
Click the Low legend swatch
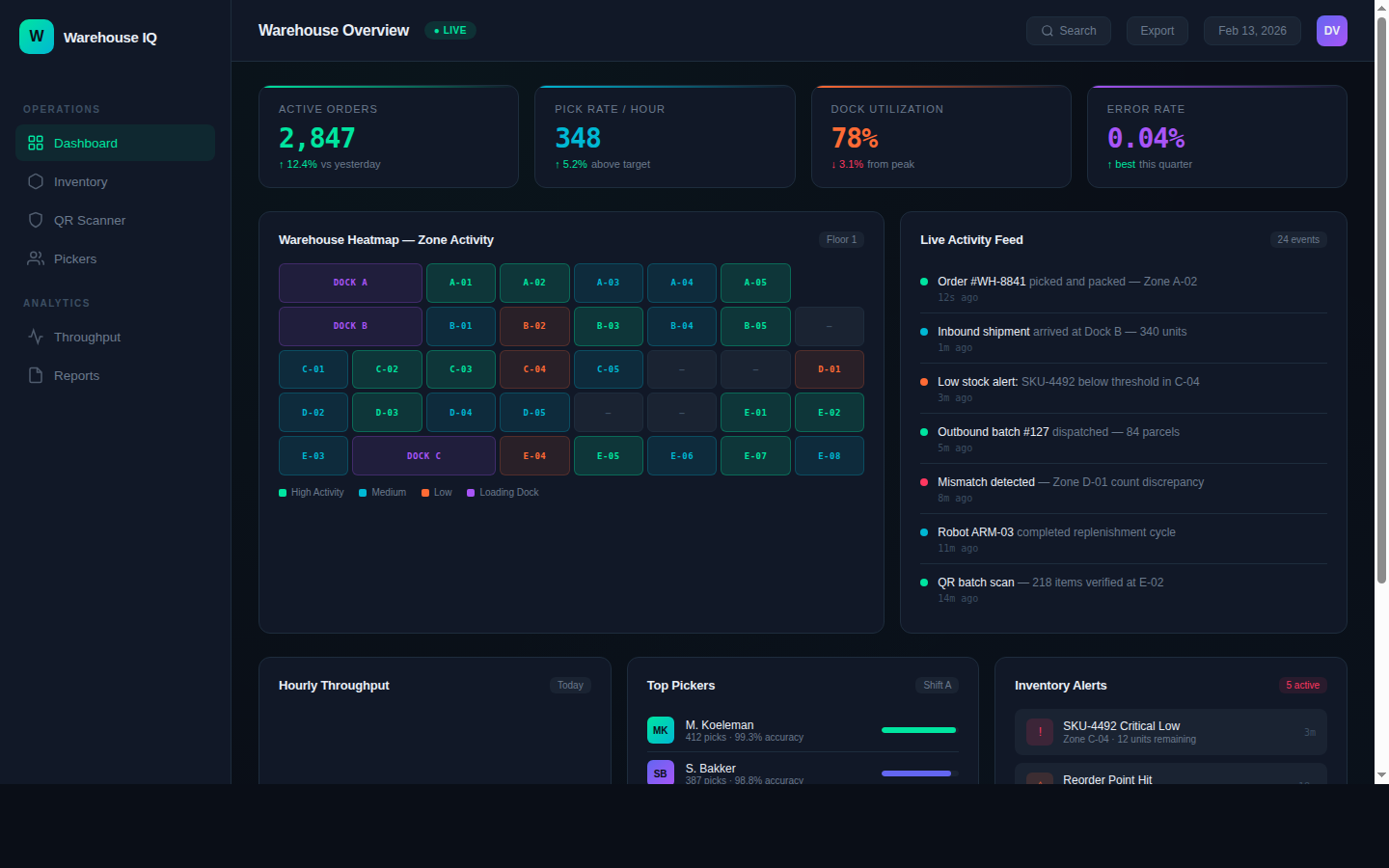(x=425, y=493)
